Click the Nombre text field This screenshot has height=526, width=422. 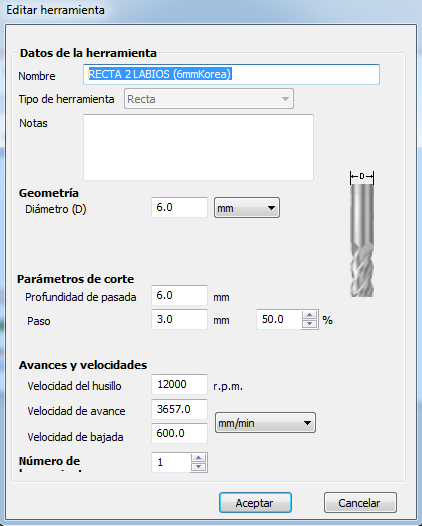tap(231, 74)
